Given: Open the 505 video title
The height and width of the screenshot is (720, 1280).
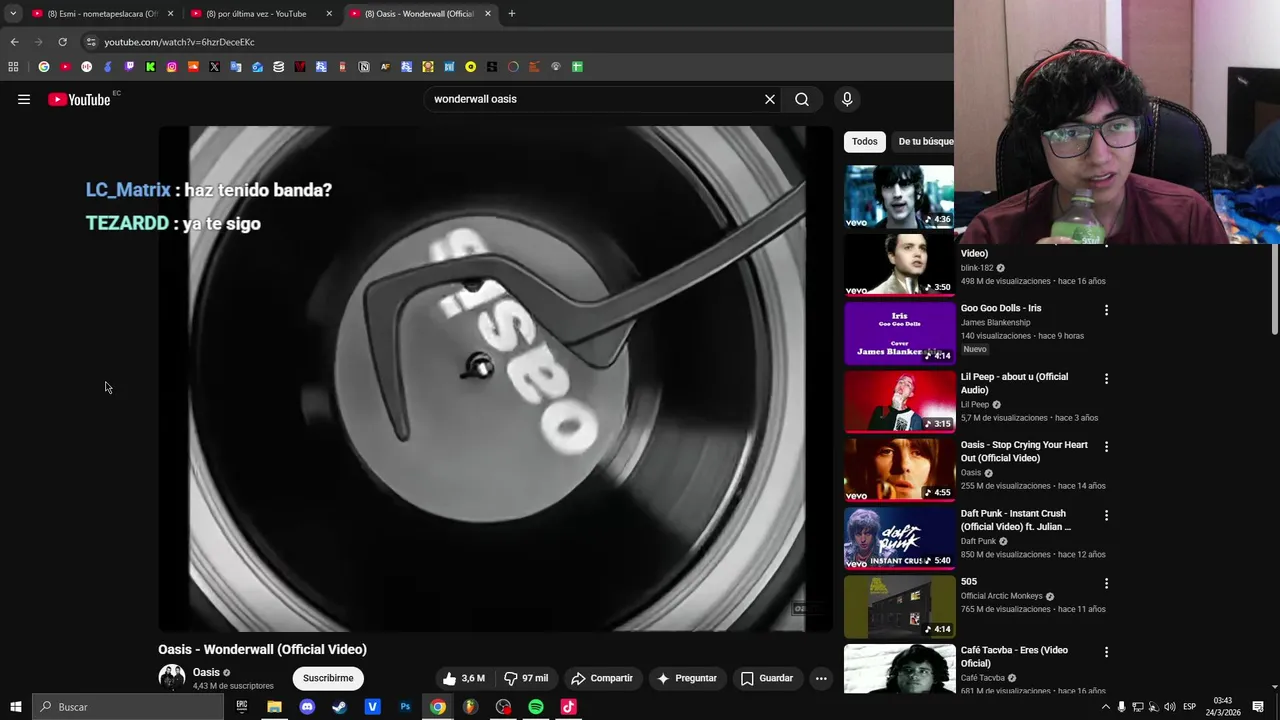Looking at the screenshot, I should click(969, 581).
